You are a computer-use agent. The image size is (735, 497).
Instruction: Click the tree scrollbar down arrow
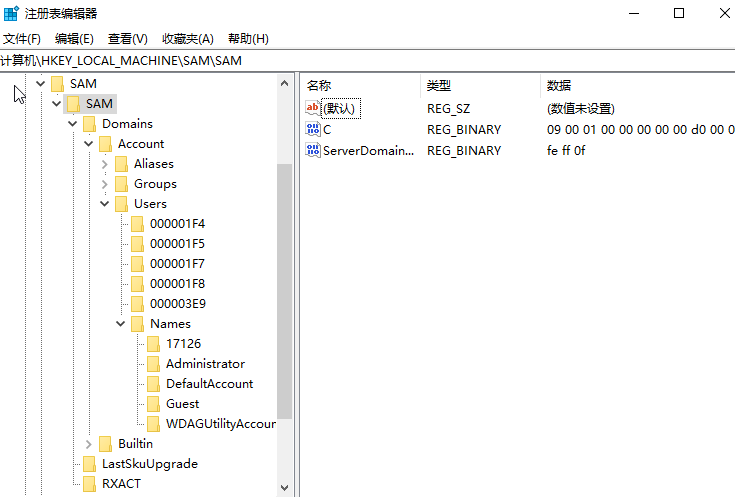pos(285,488)
